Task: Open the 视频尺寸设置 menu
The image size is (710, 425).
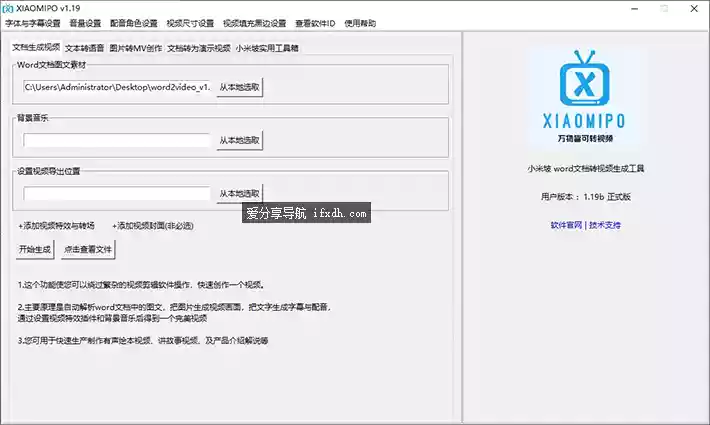Action: pos(190,23)
